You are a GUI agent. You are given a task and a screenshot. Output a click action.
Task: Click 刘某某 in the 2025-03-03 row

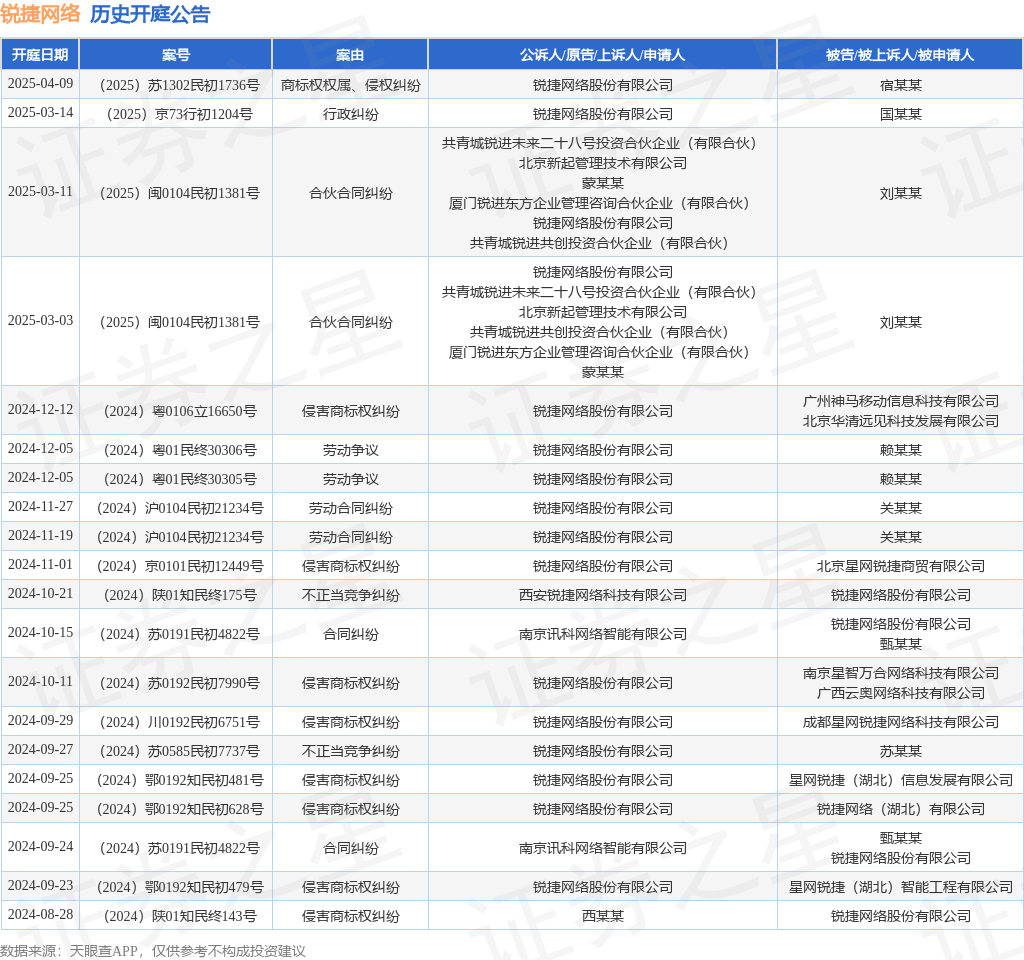pyautogui.click(x=901, y=322)
